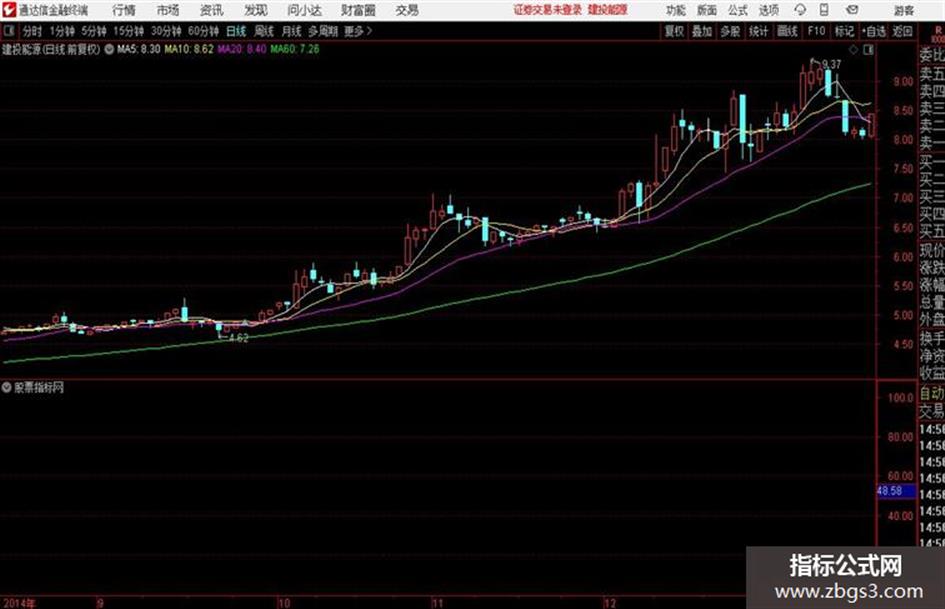Click the 建投能源(日线 前复权) chart title
Screen dimensions: 945x609
click(51, 49)
